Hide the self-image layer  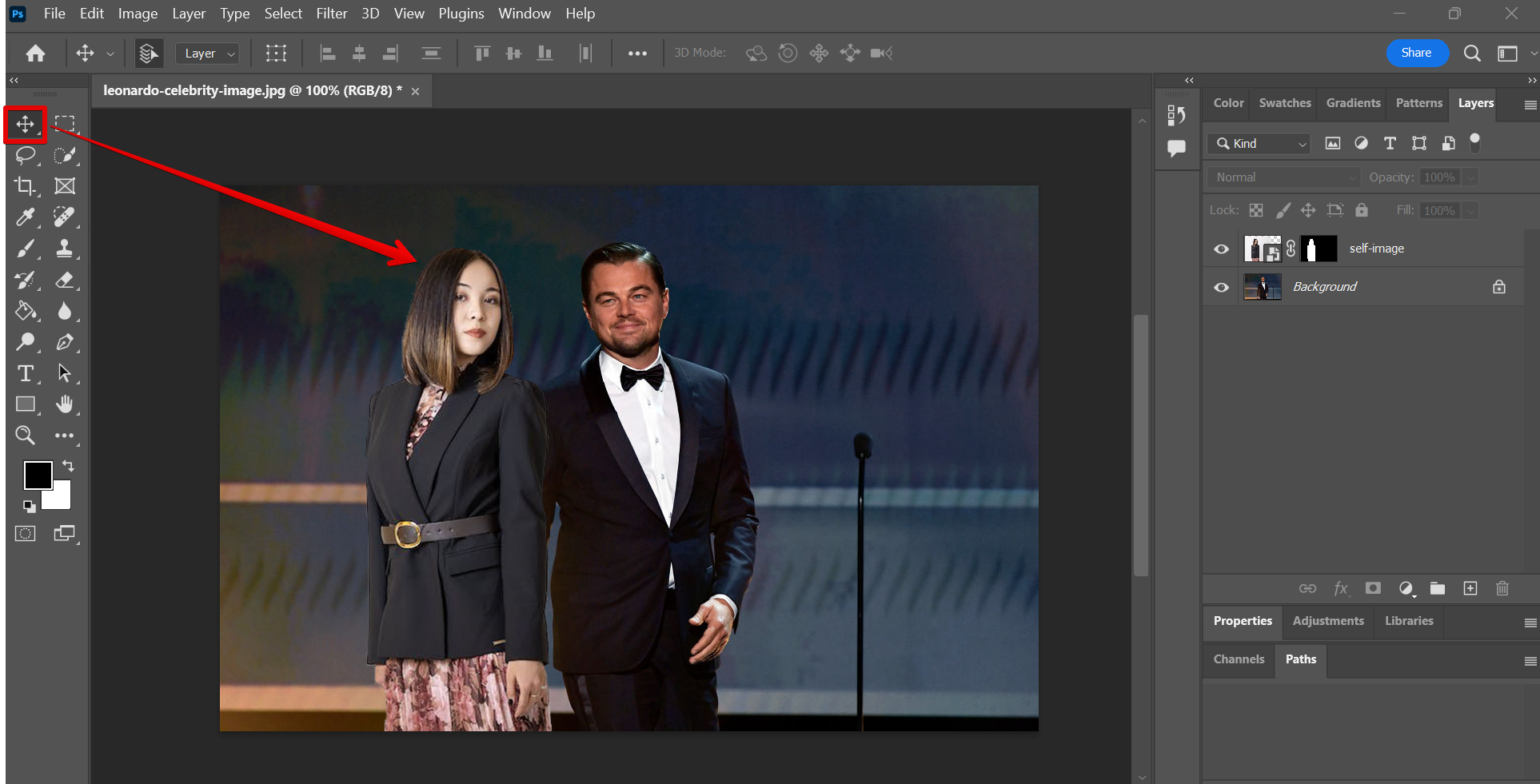click(x=1221, y=249)
